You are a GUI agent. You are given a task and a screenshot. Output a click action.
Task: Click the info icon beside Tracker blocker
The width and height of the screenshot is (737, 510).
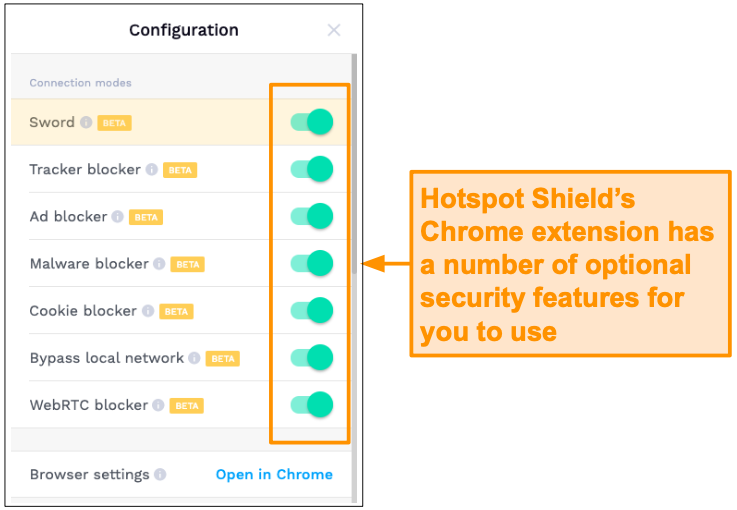pos(151,169)
